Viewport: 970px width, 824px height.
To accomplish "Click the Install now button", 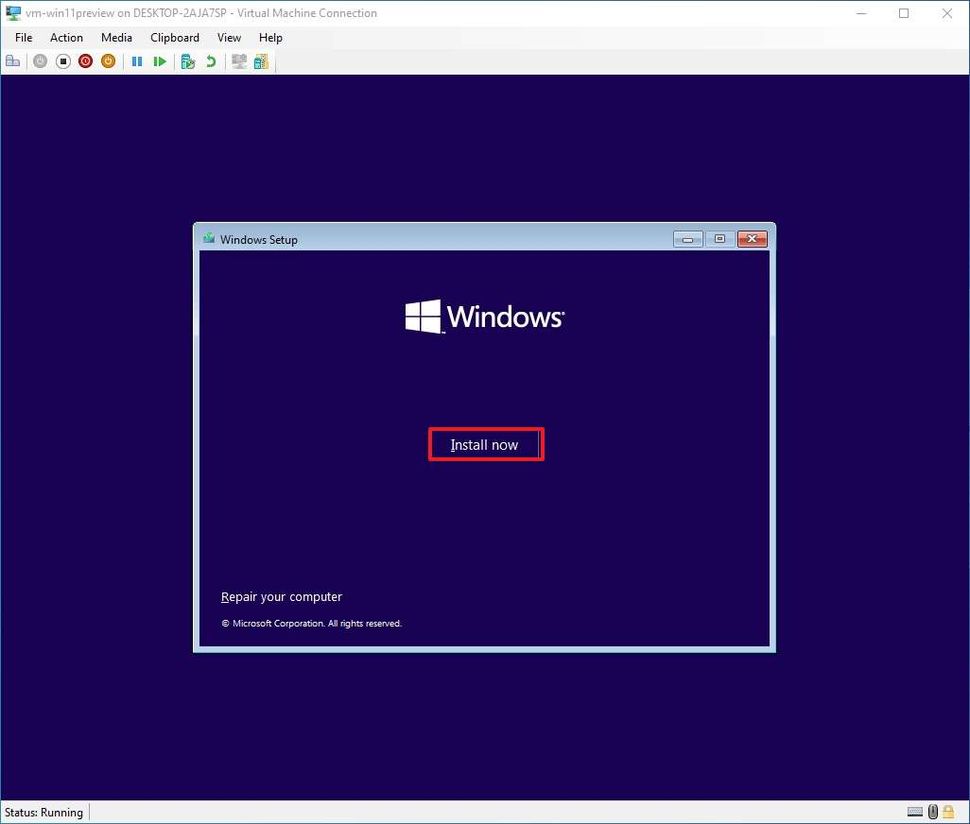I will (x=485, y=444).
